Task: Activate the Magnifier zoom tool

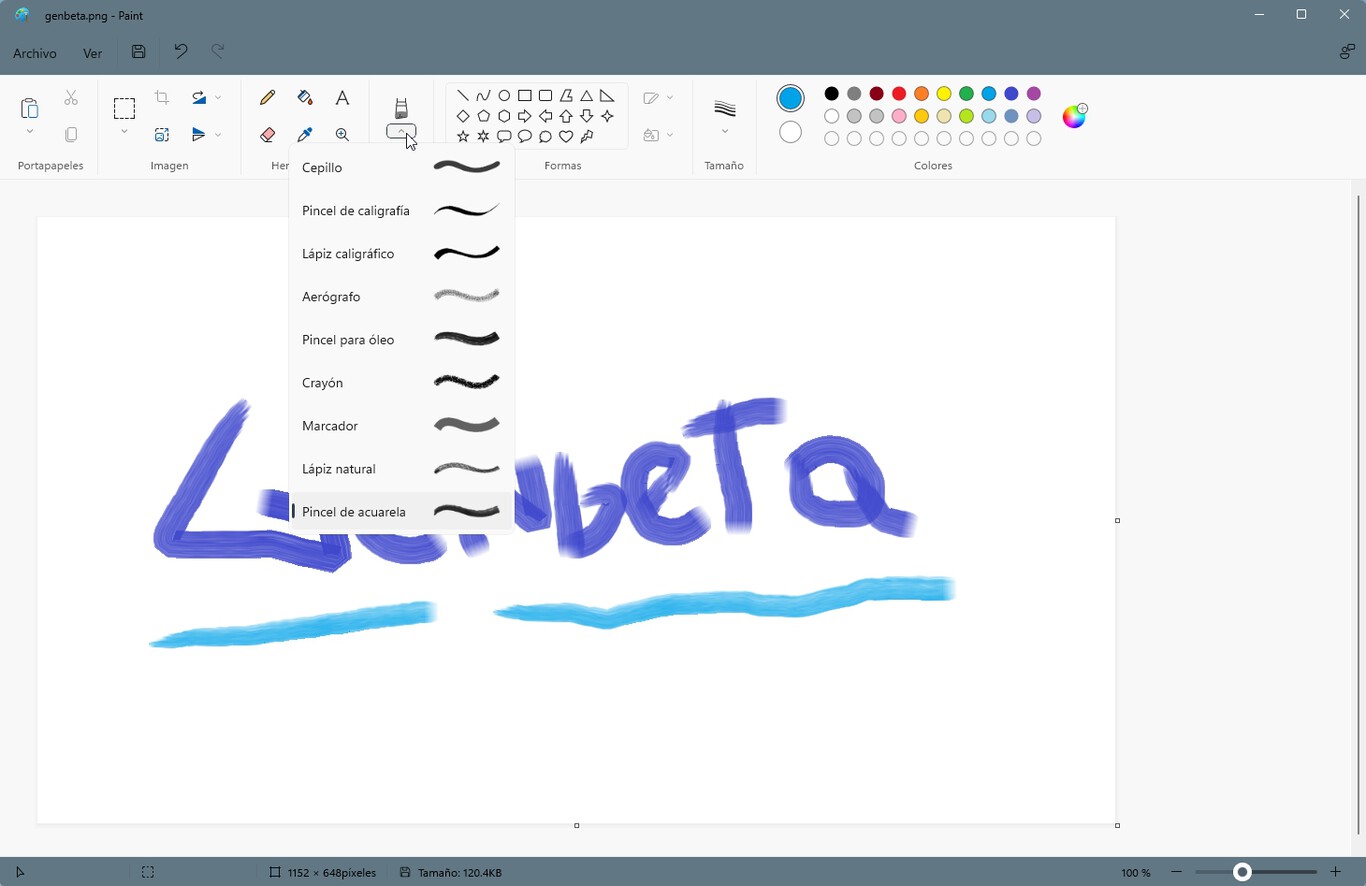Action: pos(342,135)
